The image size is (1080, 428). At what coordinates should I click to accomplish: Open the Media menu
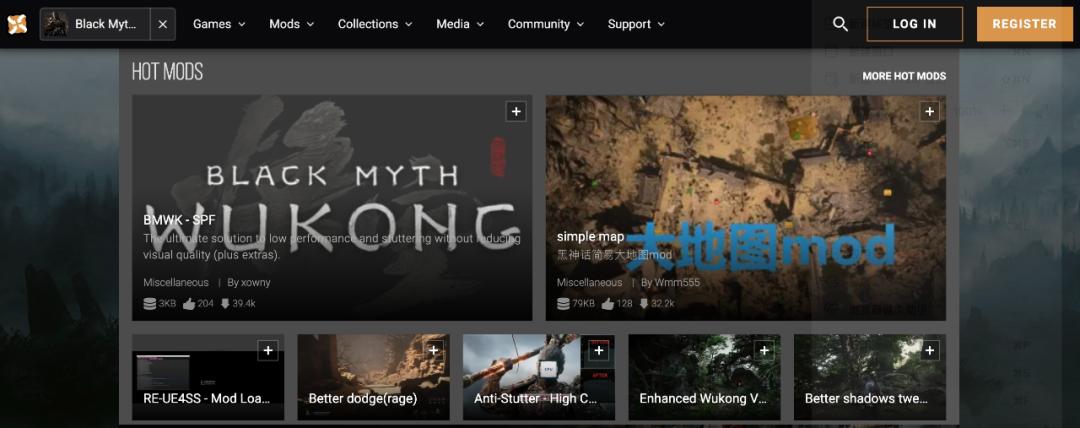click(460, 24)
